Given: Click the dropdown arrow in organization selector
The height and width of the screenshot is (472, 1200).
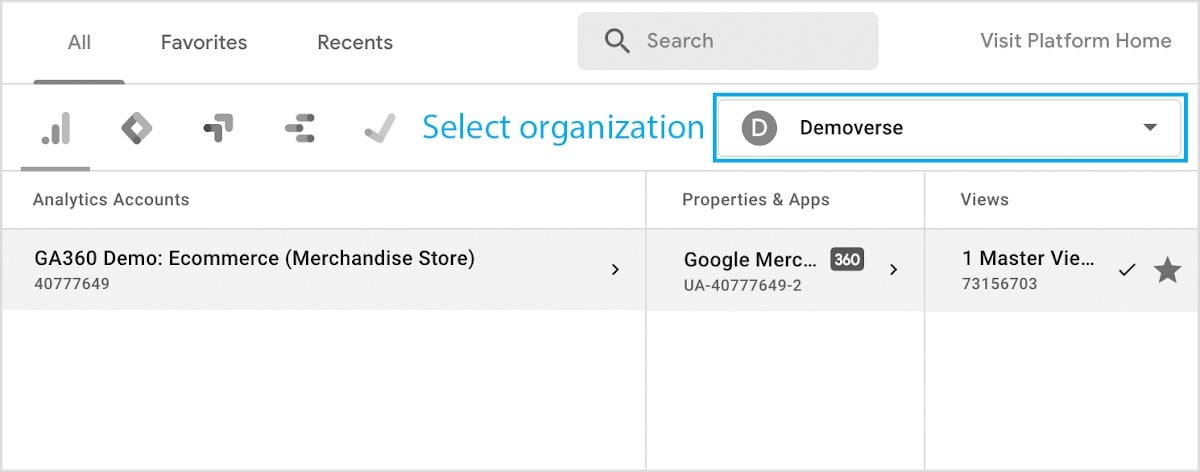Looking at the screenshot, I should 1150,128.
